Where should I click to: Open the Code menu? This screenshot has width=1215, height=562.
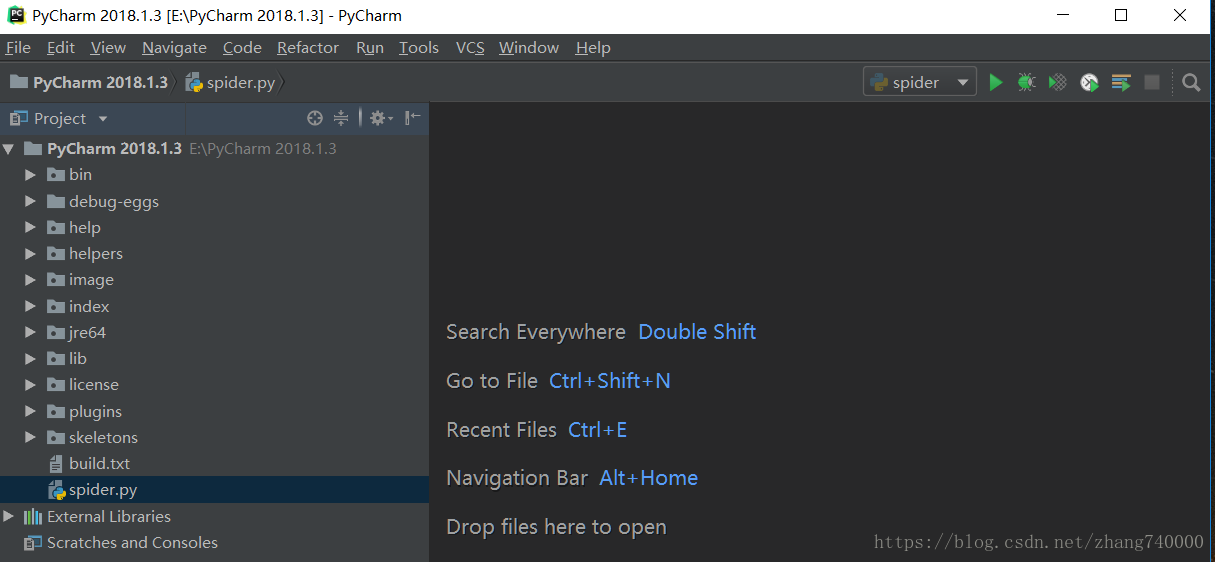pyautogui.click(x=242, y=47)
